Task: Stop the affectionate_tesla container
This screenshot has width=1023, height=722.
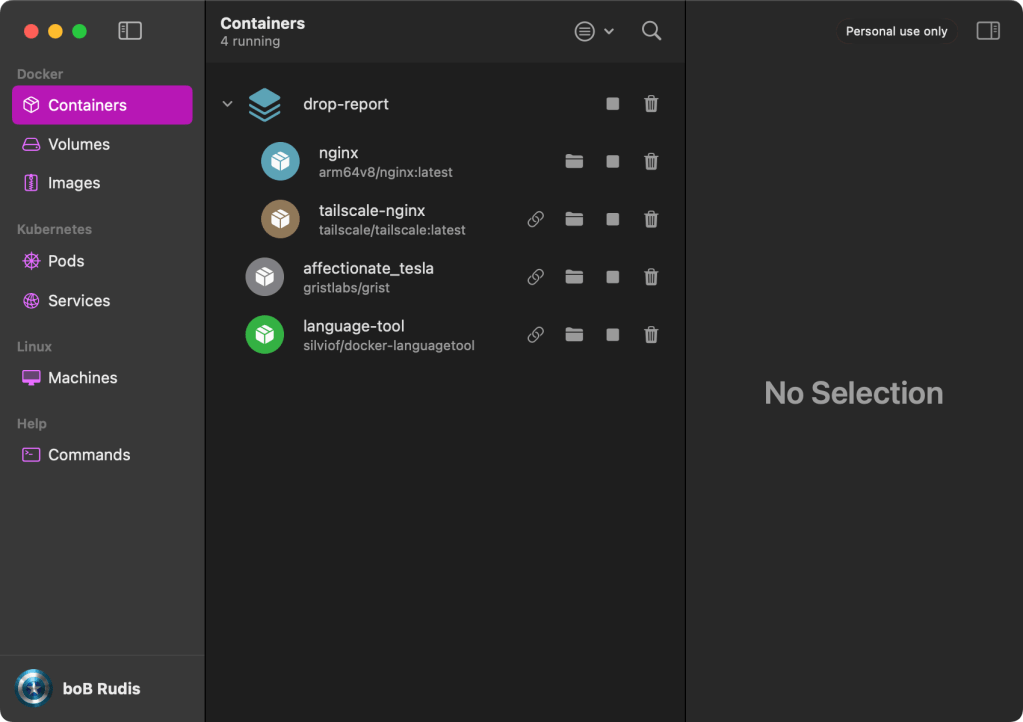Action: pyautogui.click(x=613, y=278)
